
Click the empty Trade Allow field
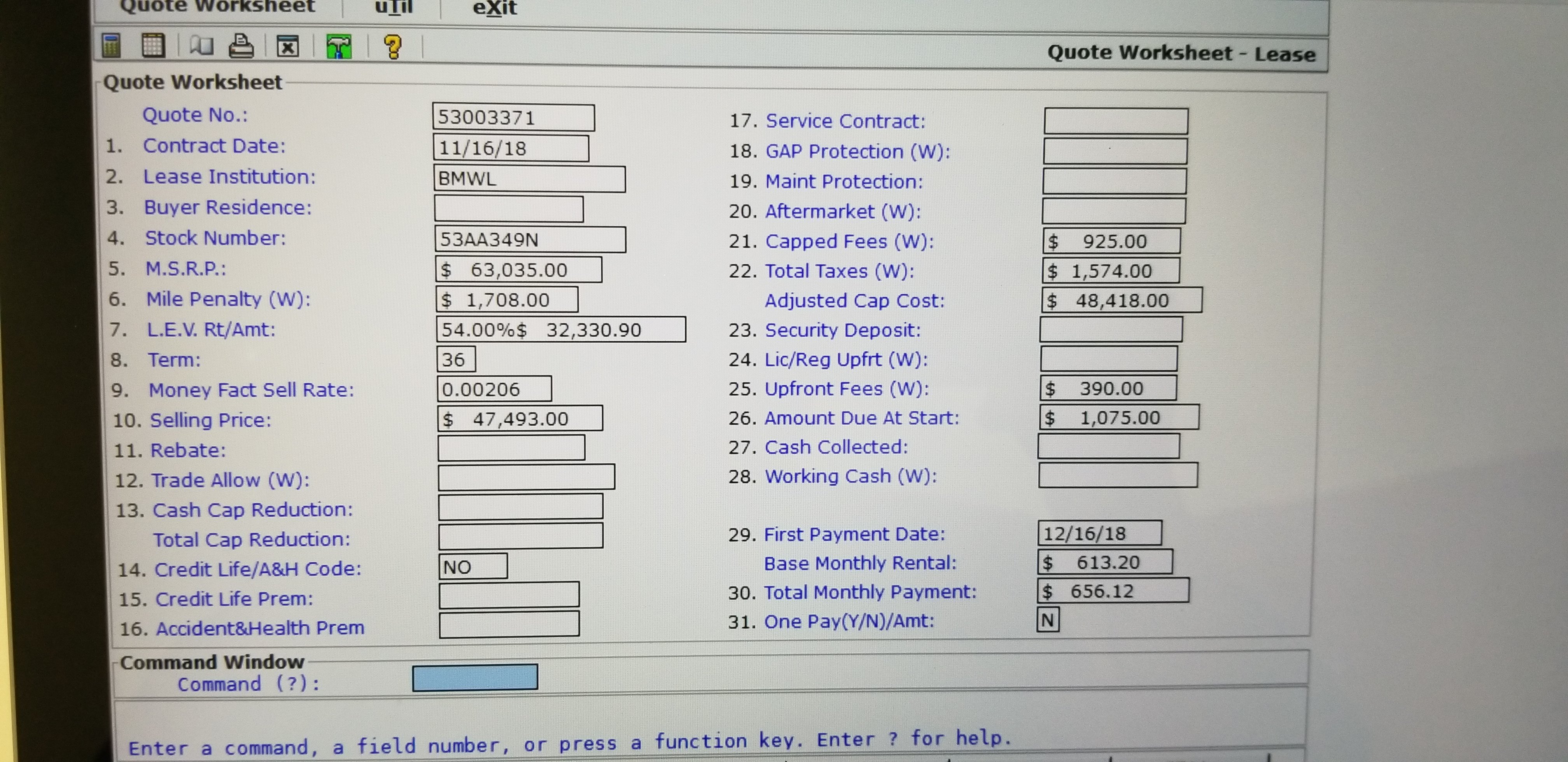[526, 477]
